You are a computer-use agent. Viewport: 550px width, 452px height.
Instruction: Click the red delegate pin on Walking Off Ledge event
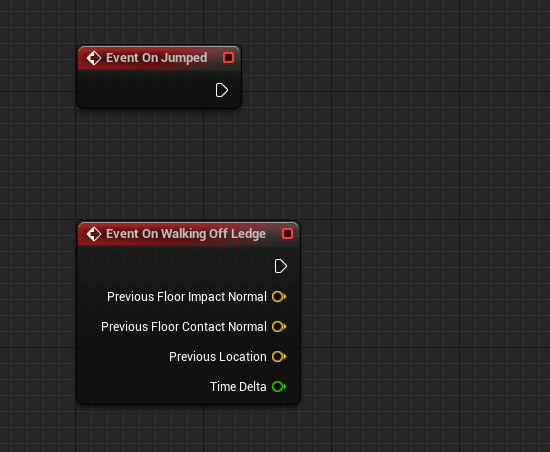click(x=287, y=234)
